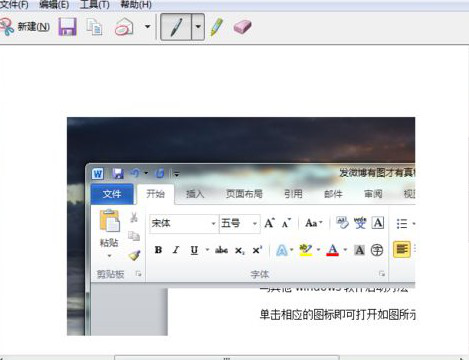Screen dimensions: 469x360
Task: Click the 五号 font size box
Action: (235, 223)
